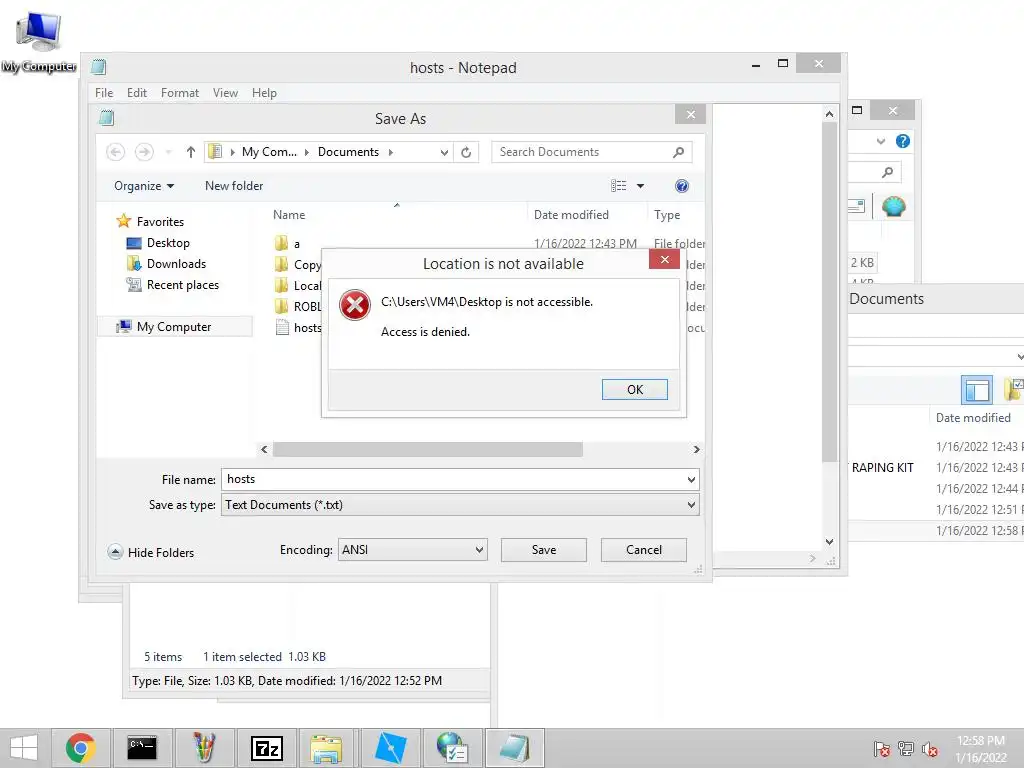Image resolution: width=1024 pixels, height=768 pixels.
Task: Click New folder in Save As toolbar
Action: [x=234, y=186]
